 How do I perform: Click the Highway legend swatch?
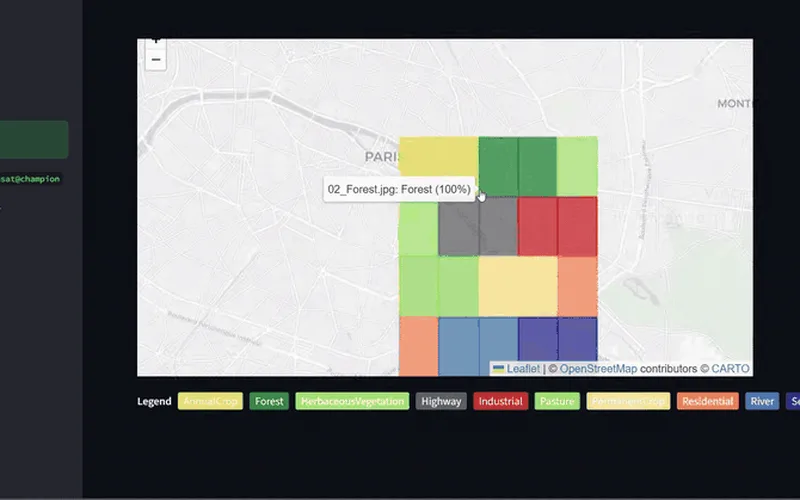click(441, 401)
